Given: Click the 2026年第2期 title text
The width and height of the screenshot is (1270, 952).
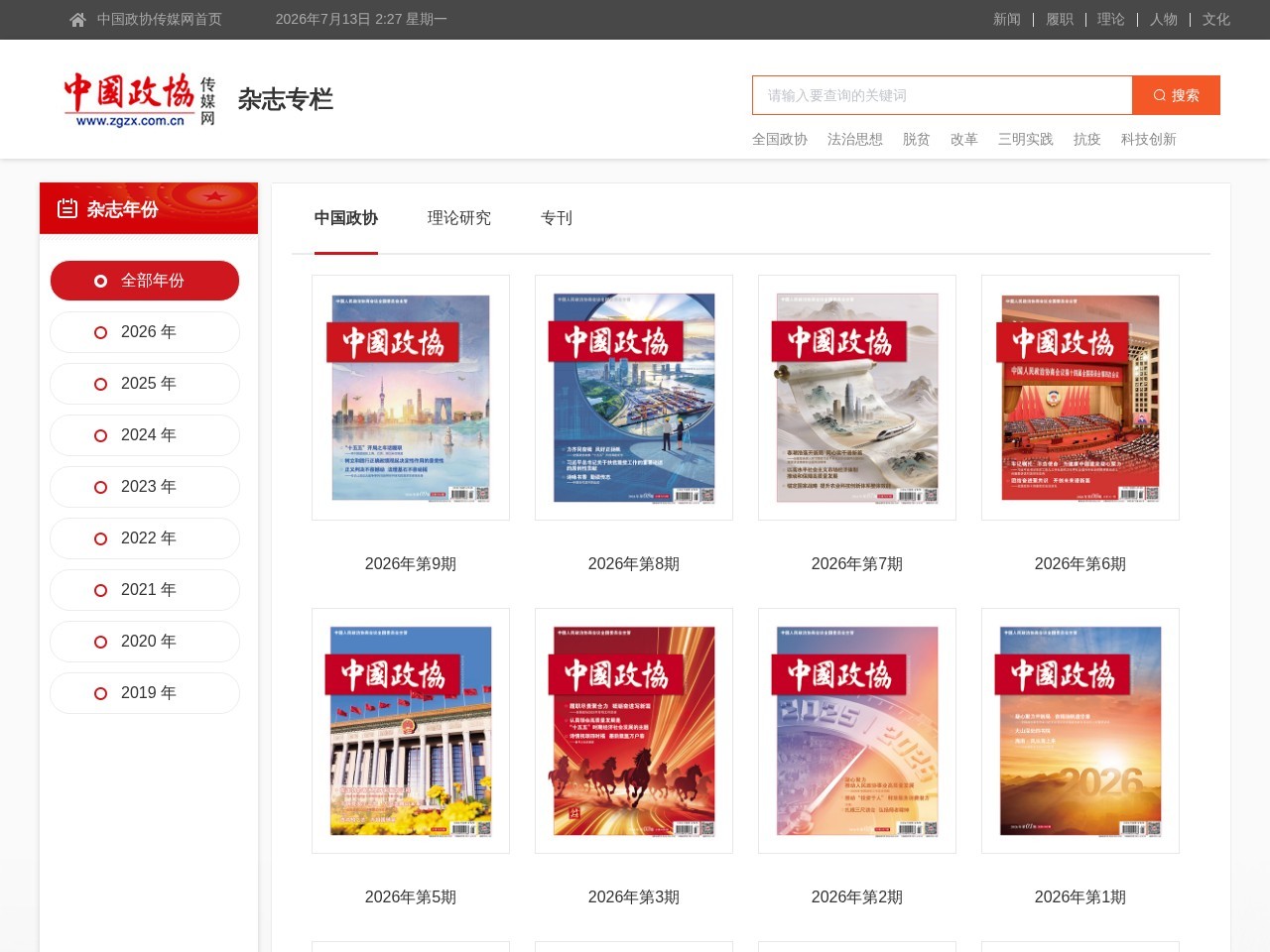Looking at the screenshot, I should 857,897.
